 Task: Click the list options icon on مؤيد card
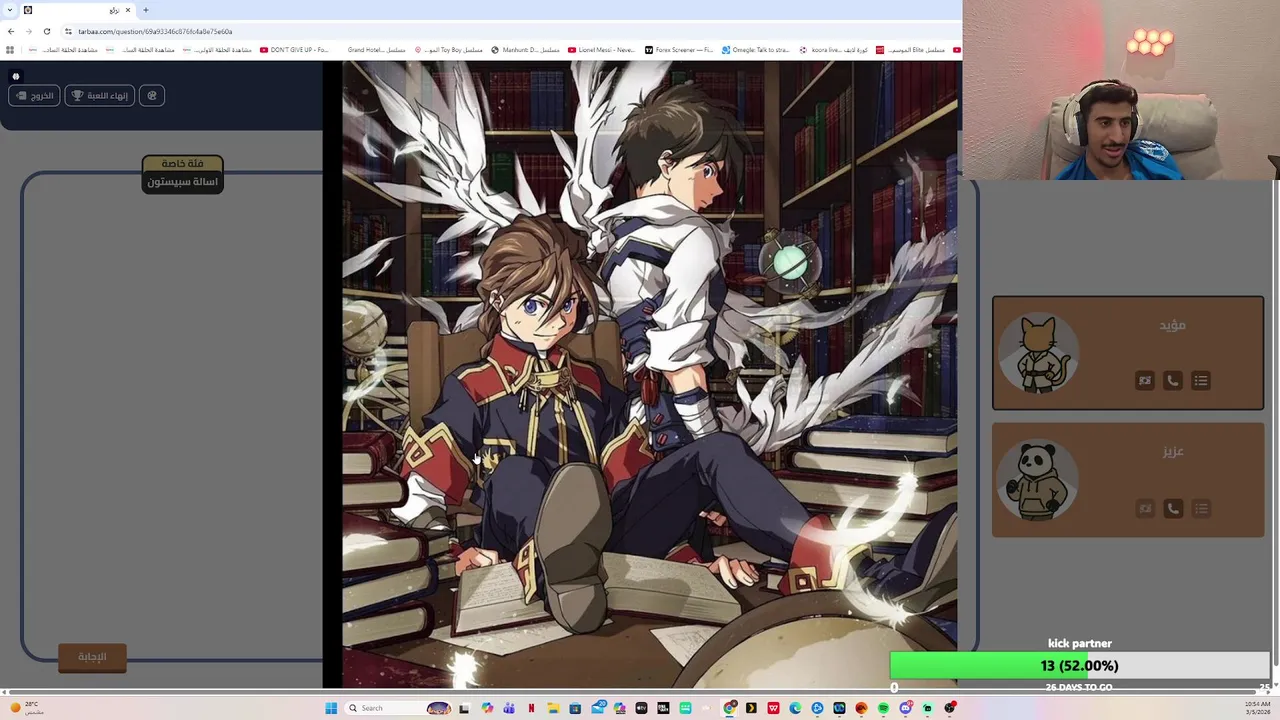click(x=1201, y=380)
